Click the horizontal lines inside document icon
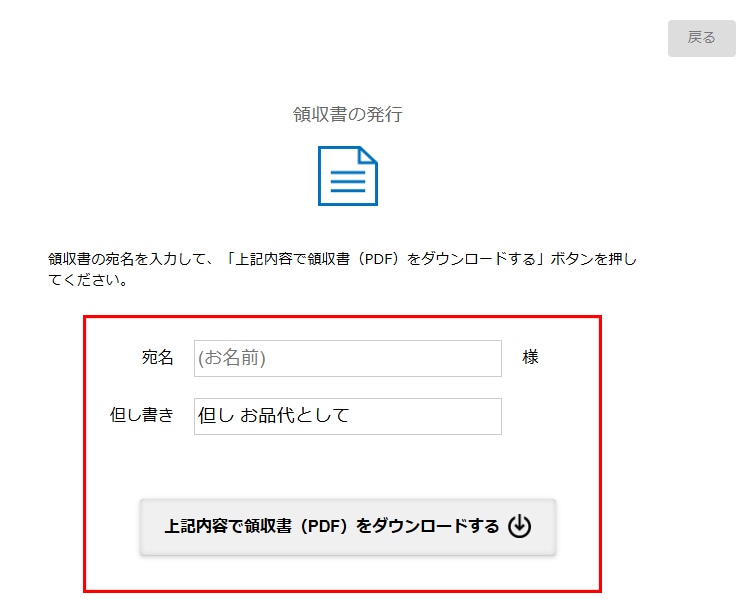This screenshot has width=748, height=610. pyautogui.click(x=347, y=183)
